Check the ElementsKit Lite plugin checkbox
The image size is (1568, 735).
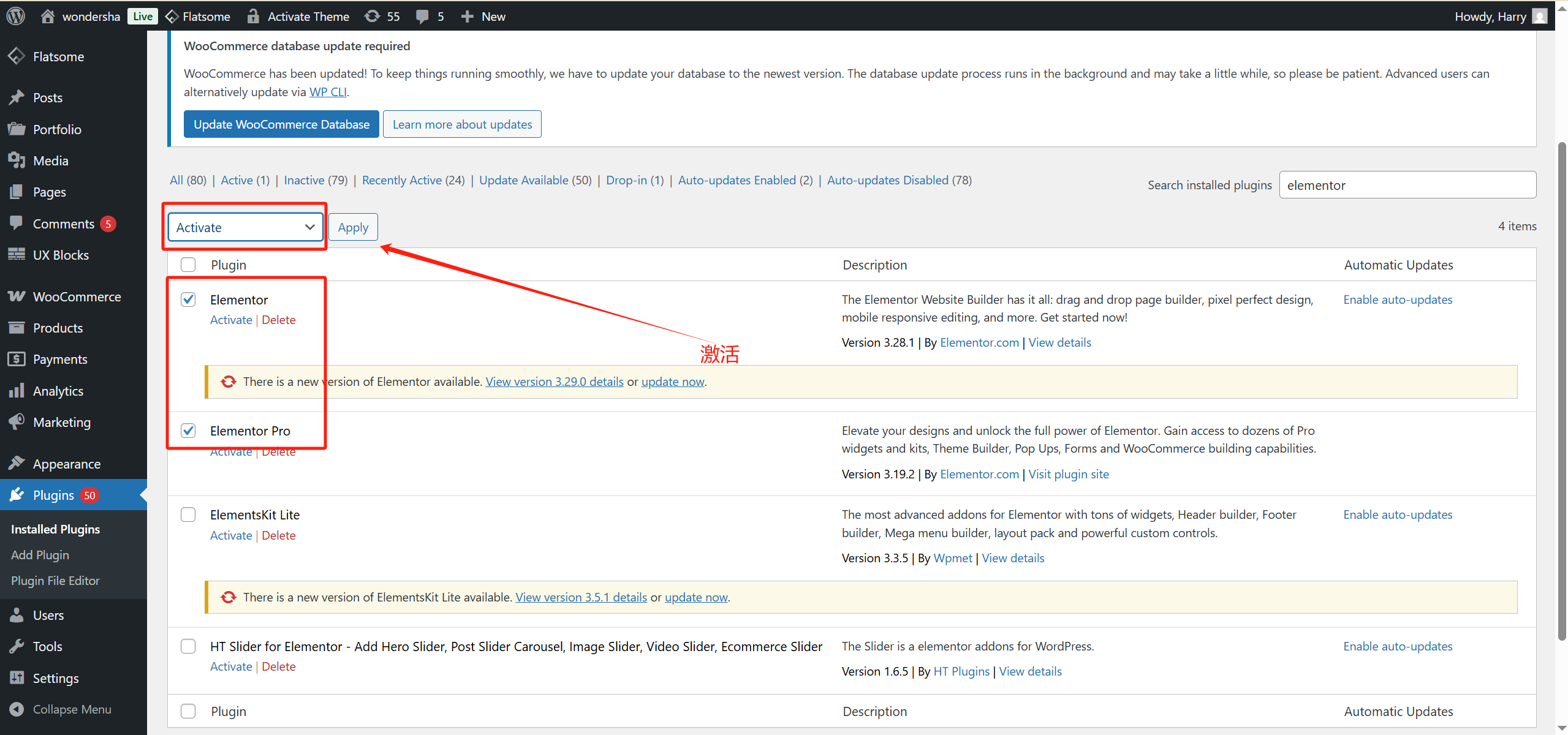pos(188,514)
